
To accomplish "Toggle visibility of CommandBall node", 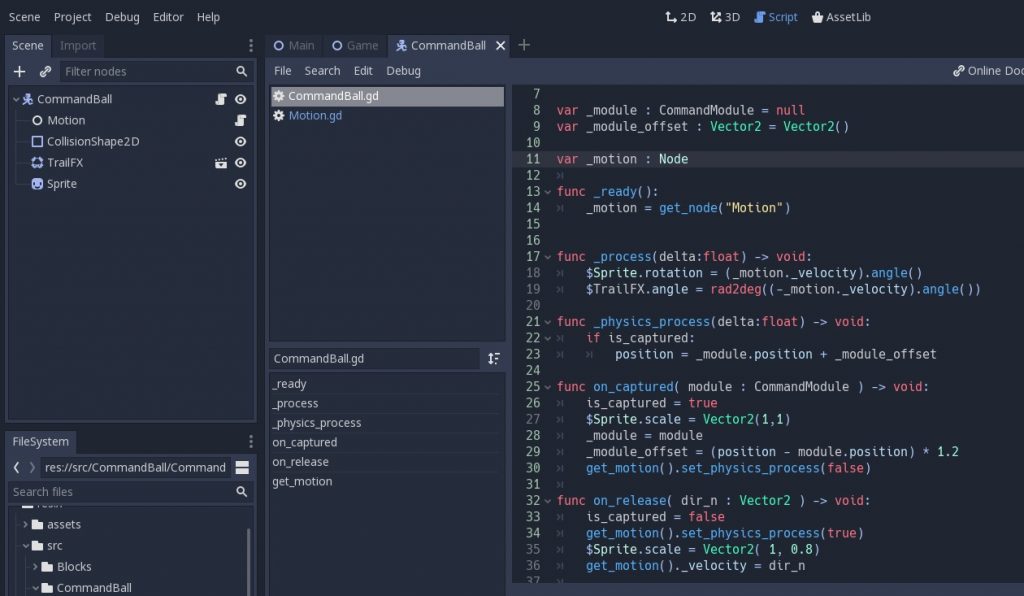I will 240,99.
